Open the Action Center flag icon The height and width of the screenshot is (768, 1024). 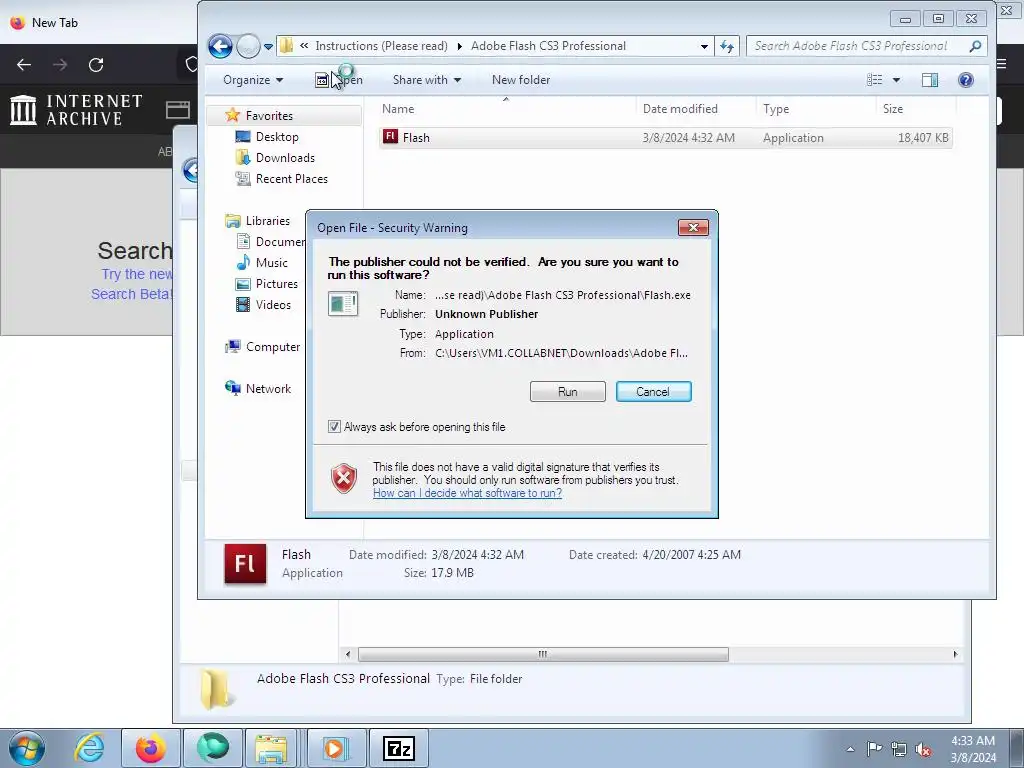pos(874,749)
